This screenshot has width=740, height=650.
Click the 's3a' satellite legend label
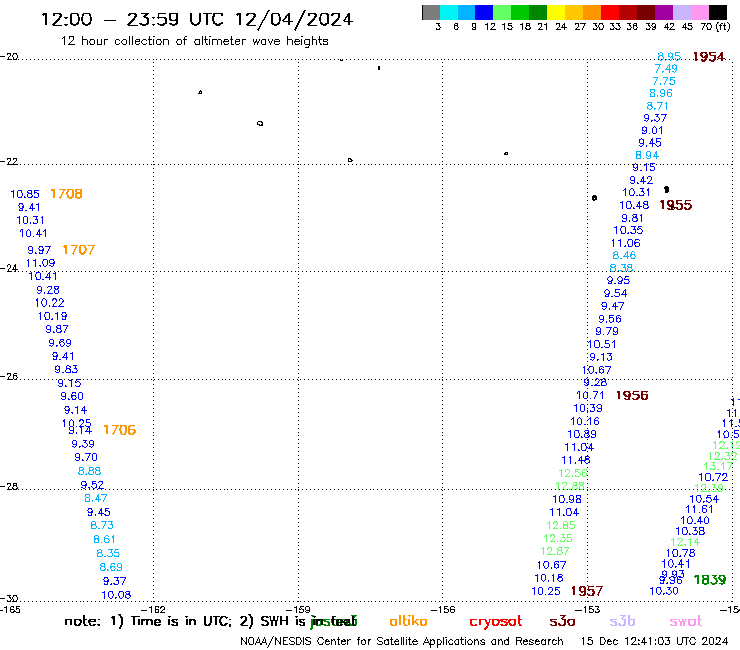point(562,622)
